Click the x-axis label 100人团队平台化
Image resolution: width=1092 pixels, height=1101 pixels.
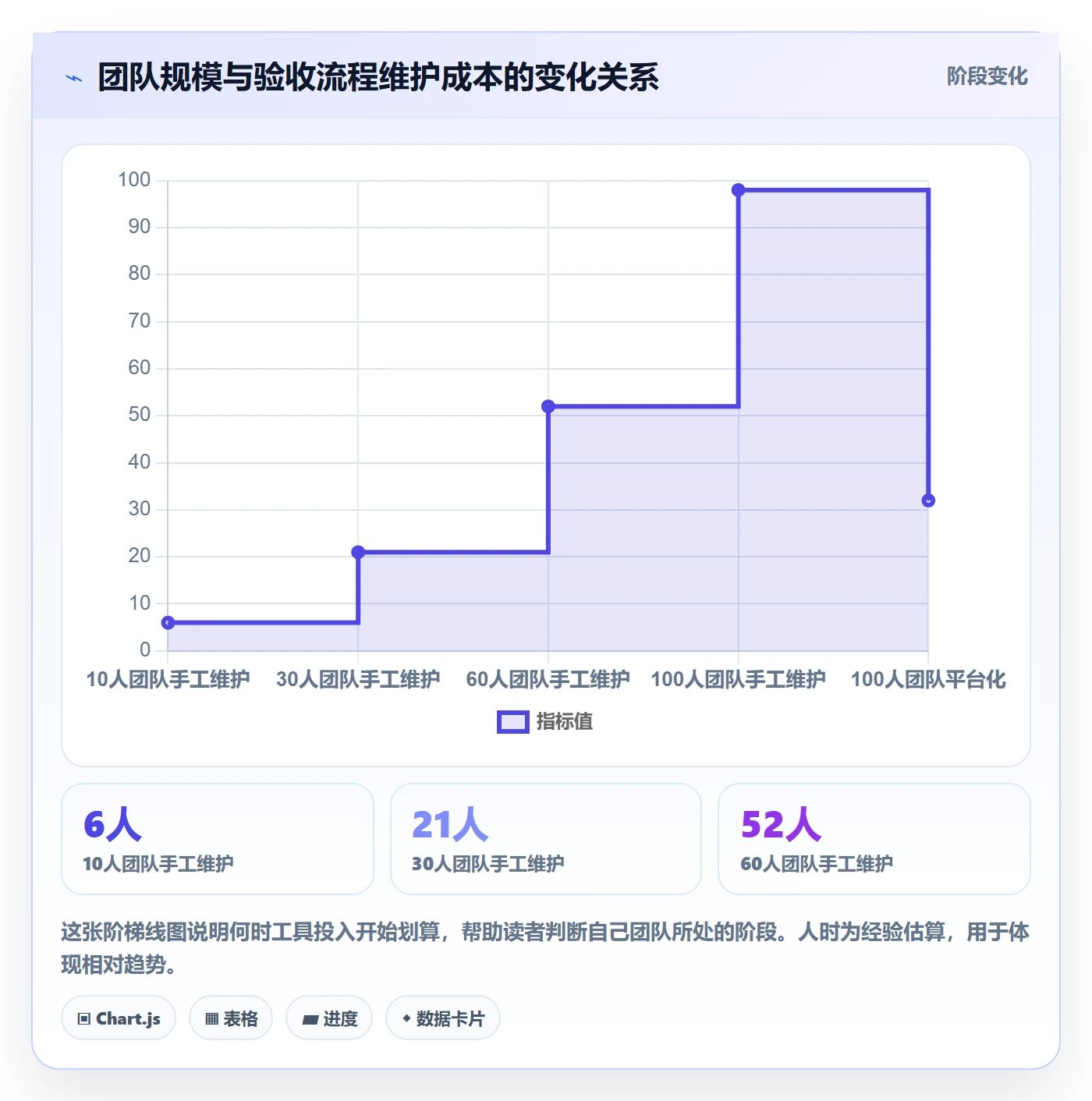click(928, 679)
